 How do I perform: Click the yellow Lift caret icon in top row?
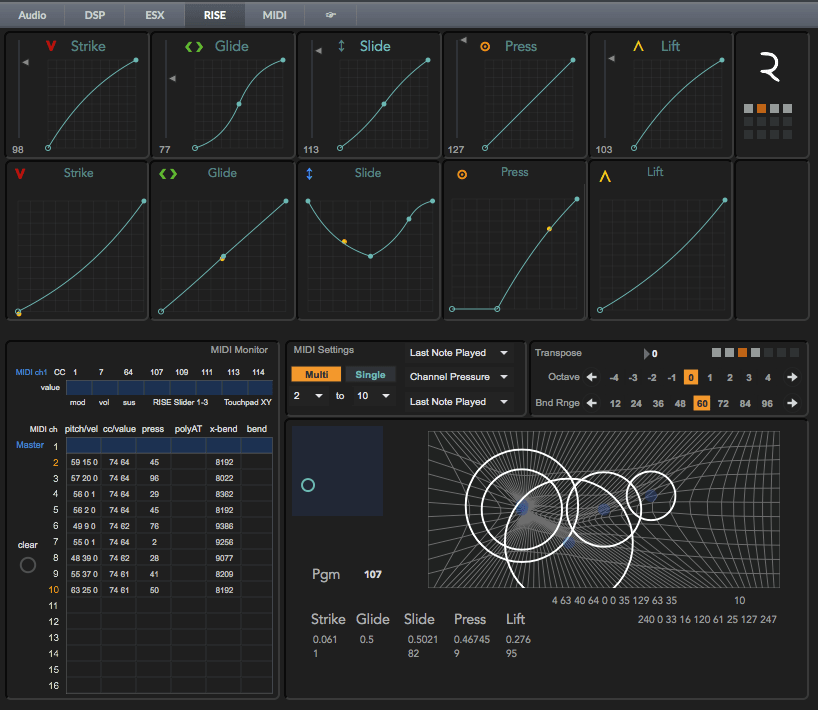tap(638, 47)
